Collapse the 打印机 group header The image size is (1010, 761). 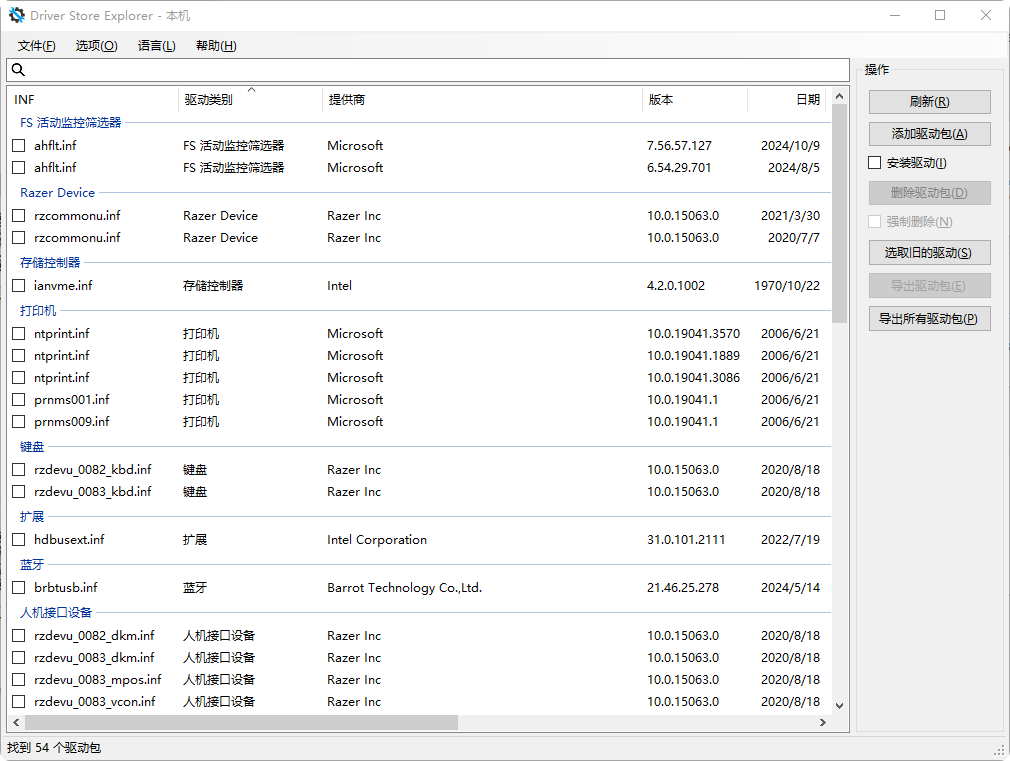pos(38,311)
